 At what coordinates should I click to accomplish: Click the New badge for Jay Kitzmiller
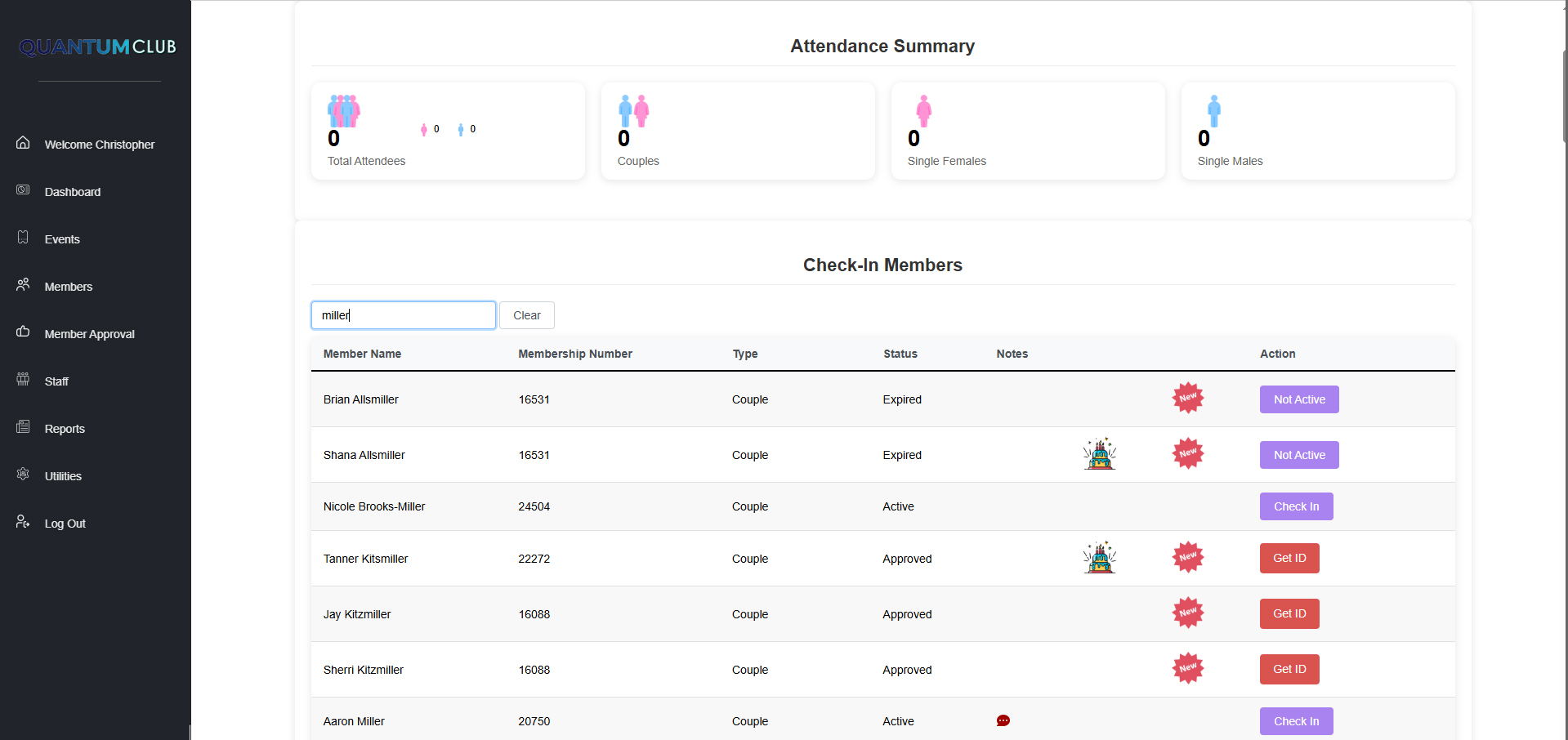(1187, 613)
